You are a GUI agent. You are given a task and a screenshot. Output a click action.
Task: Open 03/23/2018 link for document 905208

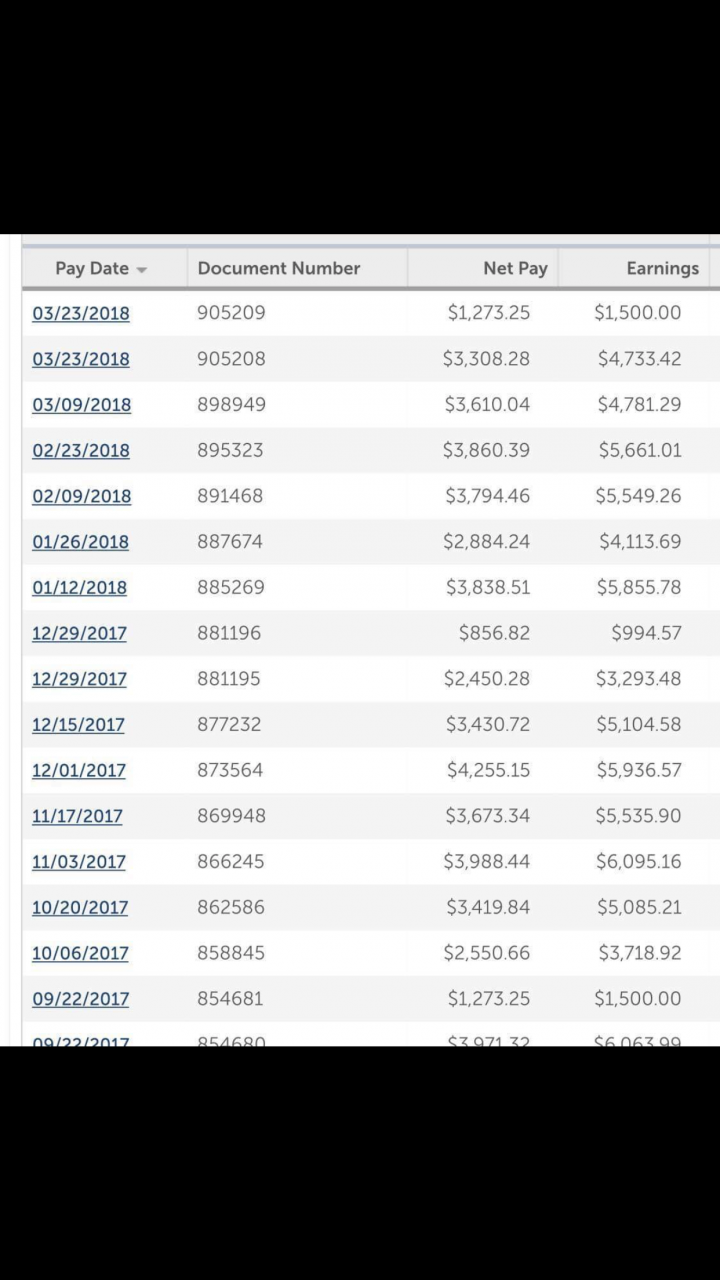coord(81,359)
